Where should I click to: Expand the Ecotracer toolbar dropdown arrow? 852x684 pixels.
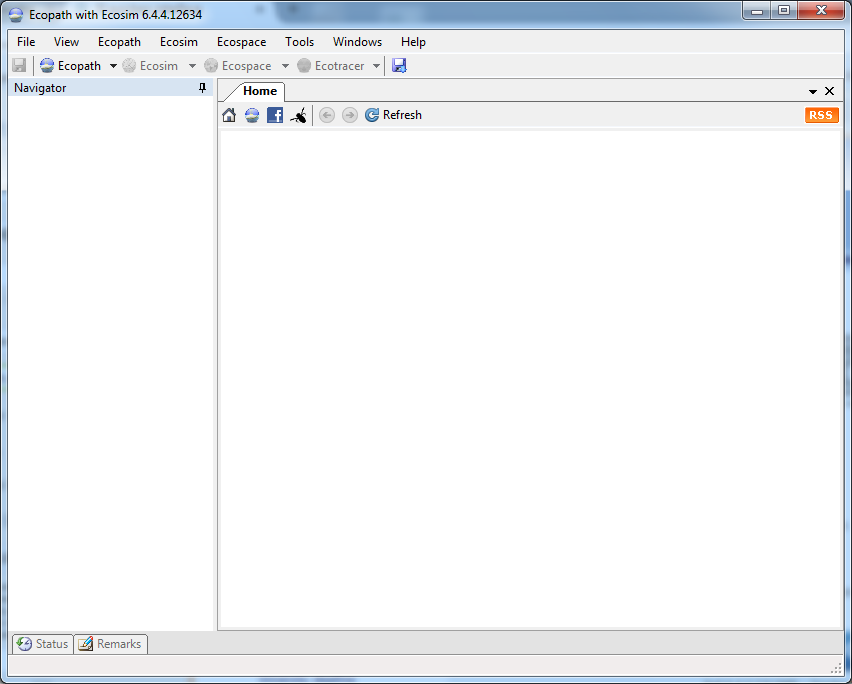click(x=376, y=66)
